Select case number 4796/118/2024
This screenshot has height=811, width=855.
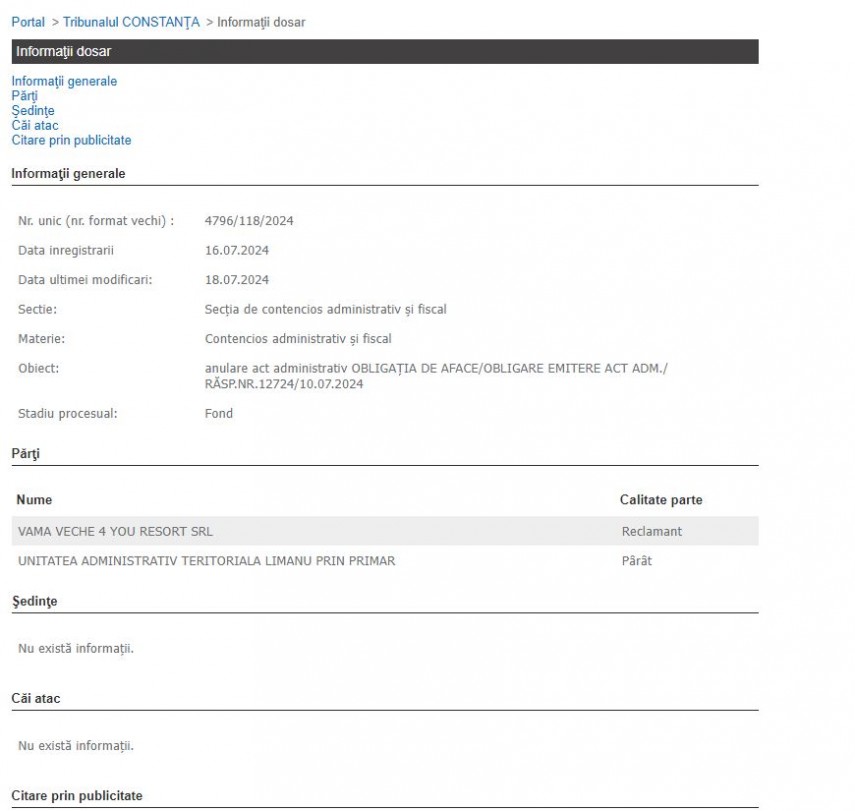pos(249,221)
